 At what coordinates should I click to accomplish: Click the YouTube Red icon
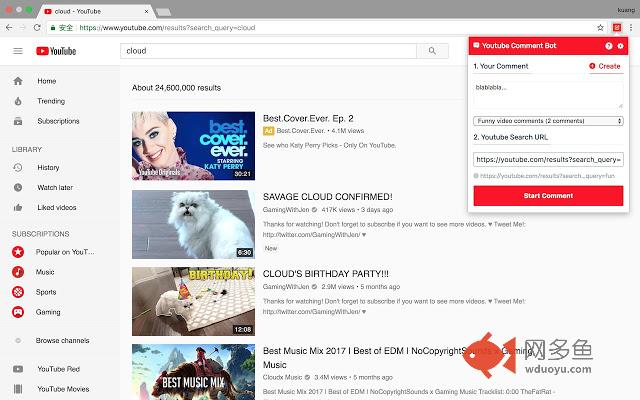[x=18, y=369]
